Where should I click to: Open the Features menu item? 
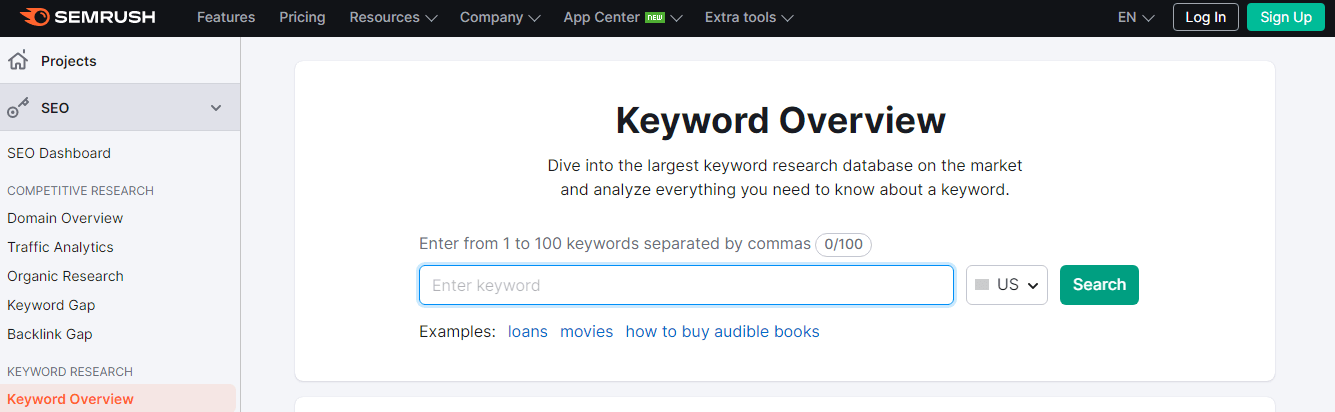point(226,17)
